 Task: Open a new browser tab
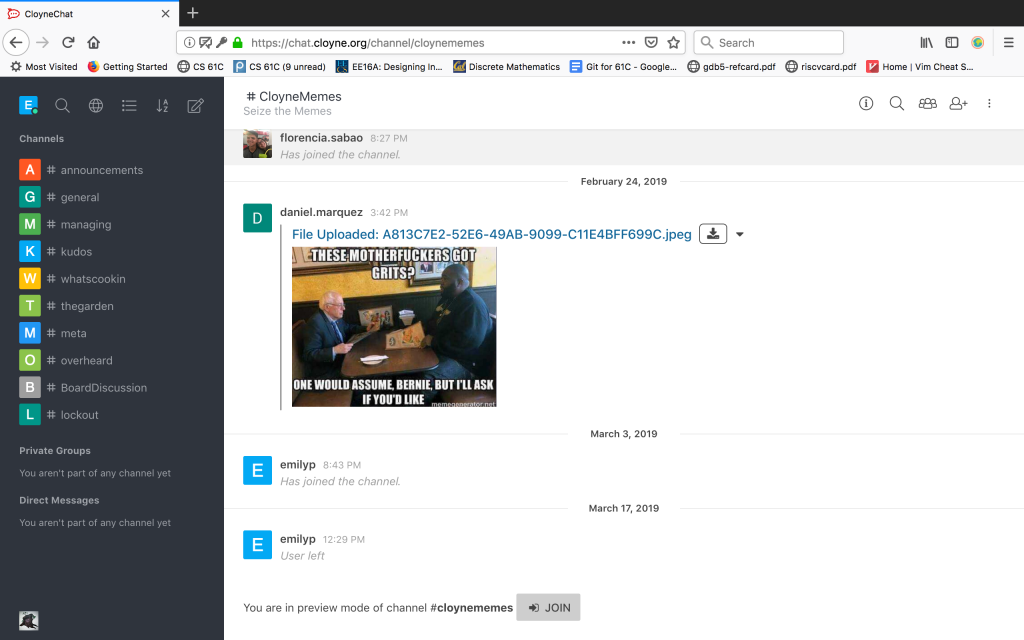(193, 13)
